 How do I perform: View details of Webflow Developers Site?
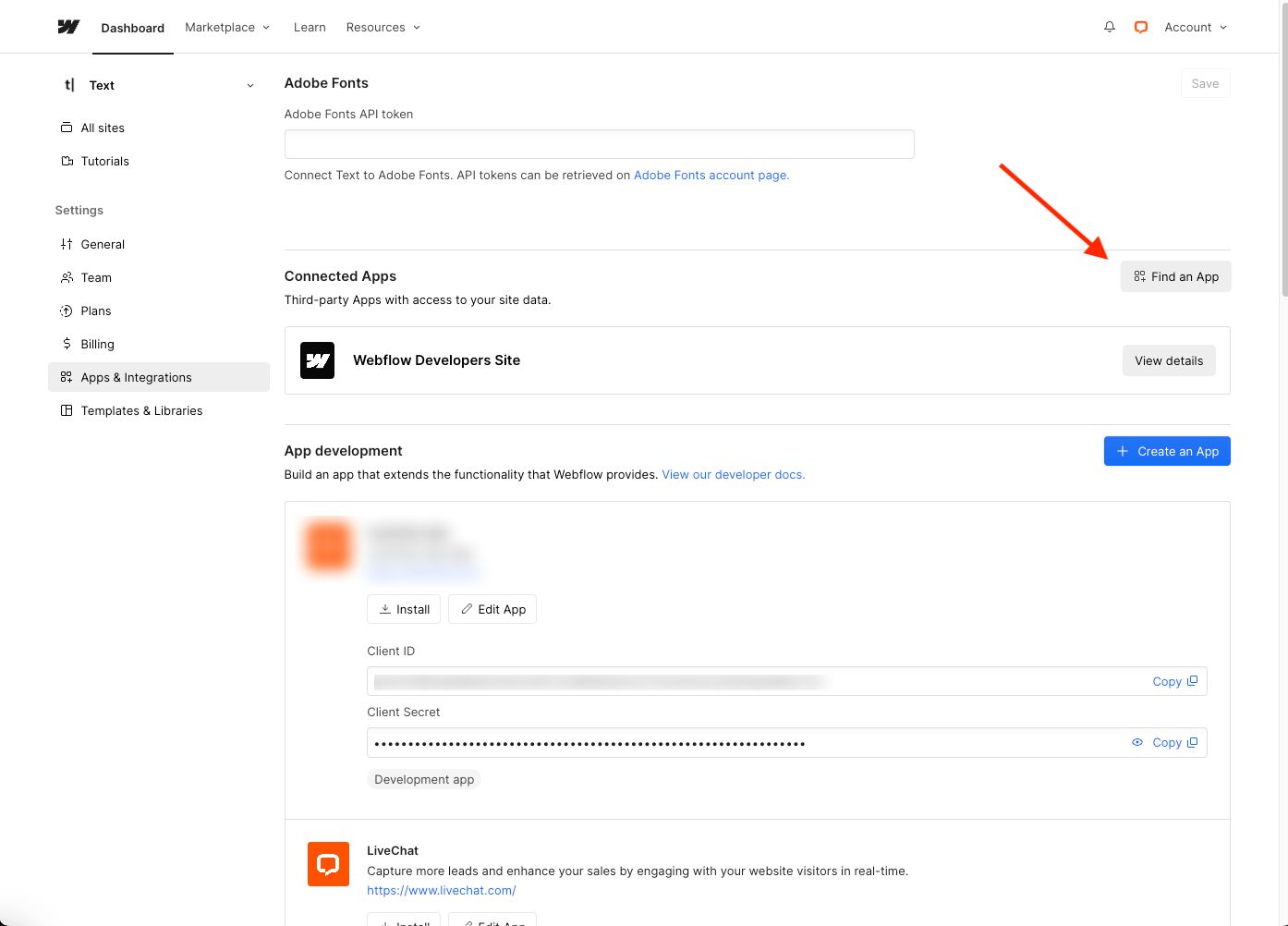[1169, 360]
